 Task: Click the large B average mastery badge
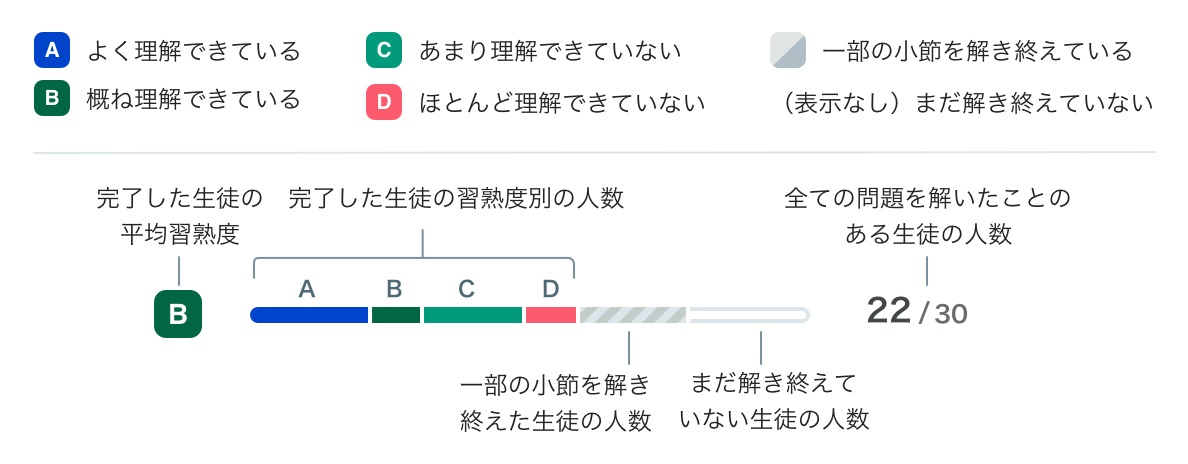[178, 314]
